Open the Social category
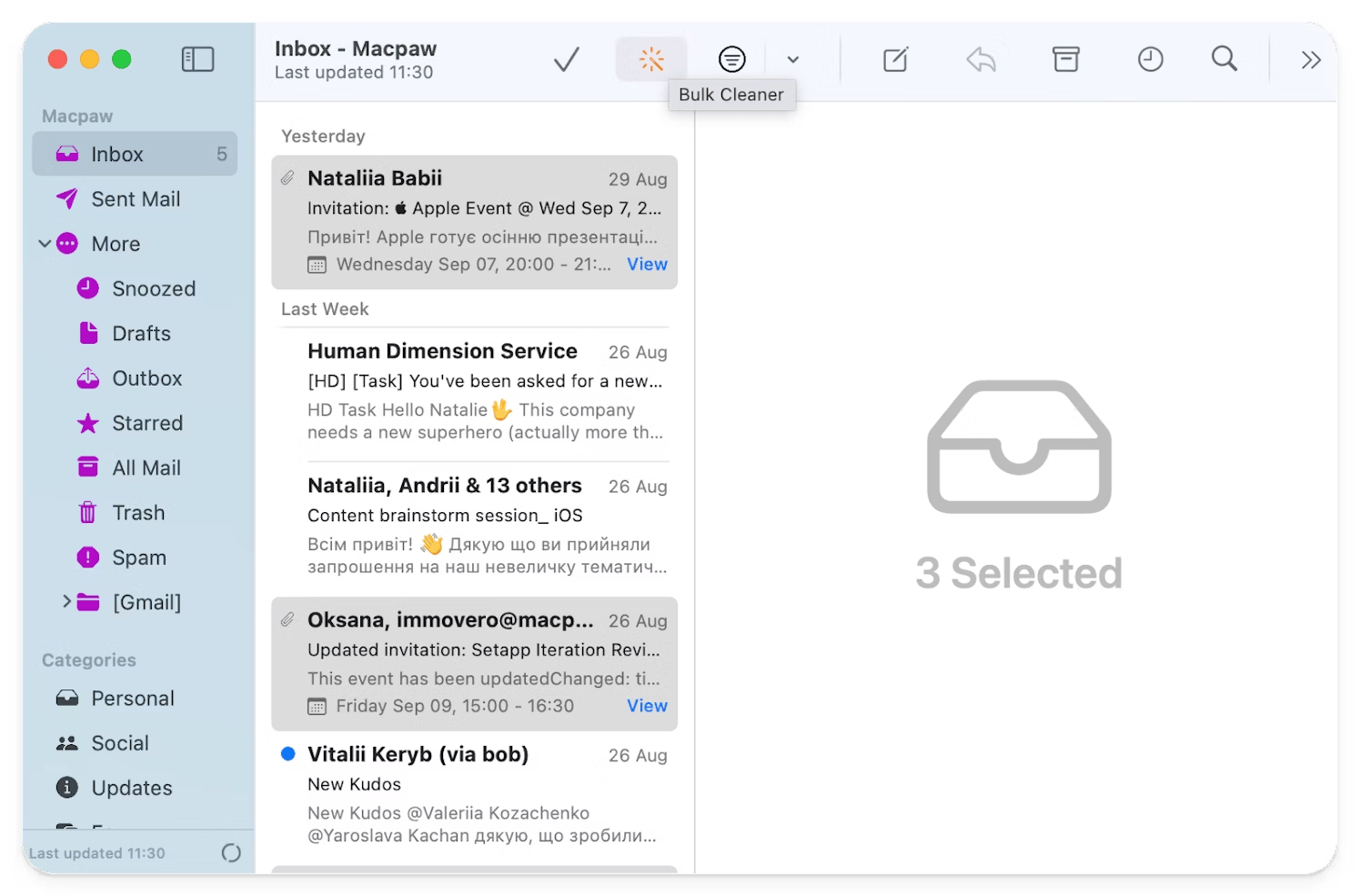This screenshot has width=1359, height=896. 135,742
